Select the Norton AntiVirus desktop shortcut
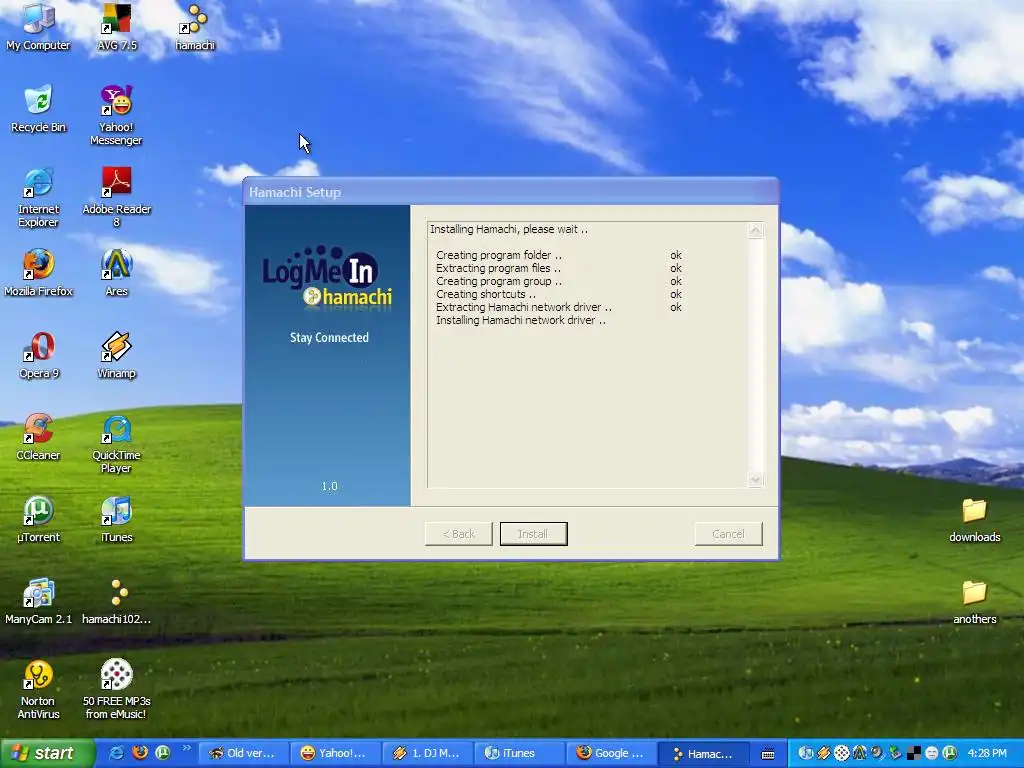1024x768 pixels. [38, 690]
